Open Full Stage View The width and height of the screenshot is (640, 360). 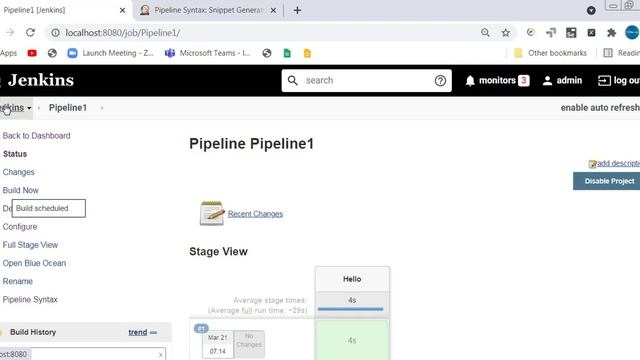point(30,245)
